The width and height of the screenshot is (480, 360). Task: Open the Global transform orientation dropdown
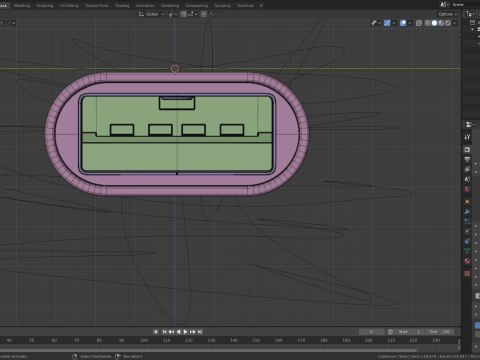pyautogui.click(x=152, y=14)
